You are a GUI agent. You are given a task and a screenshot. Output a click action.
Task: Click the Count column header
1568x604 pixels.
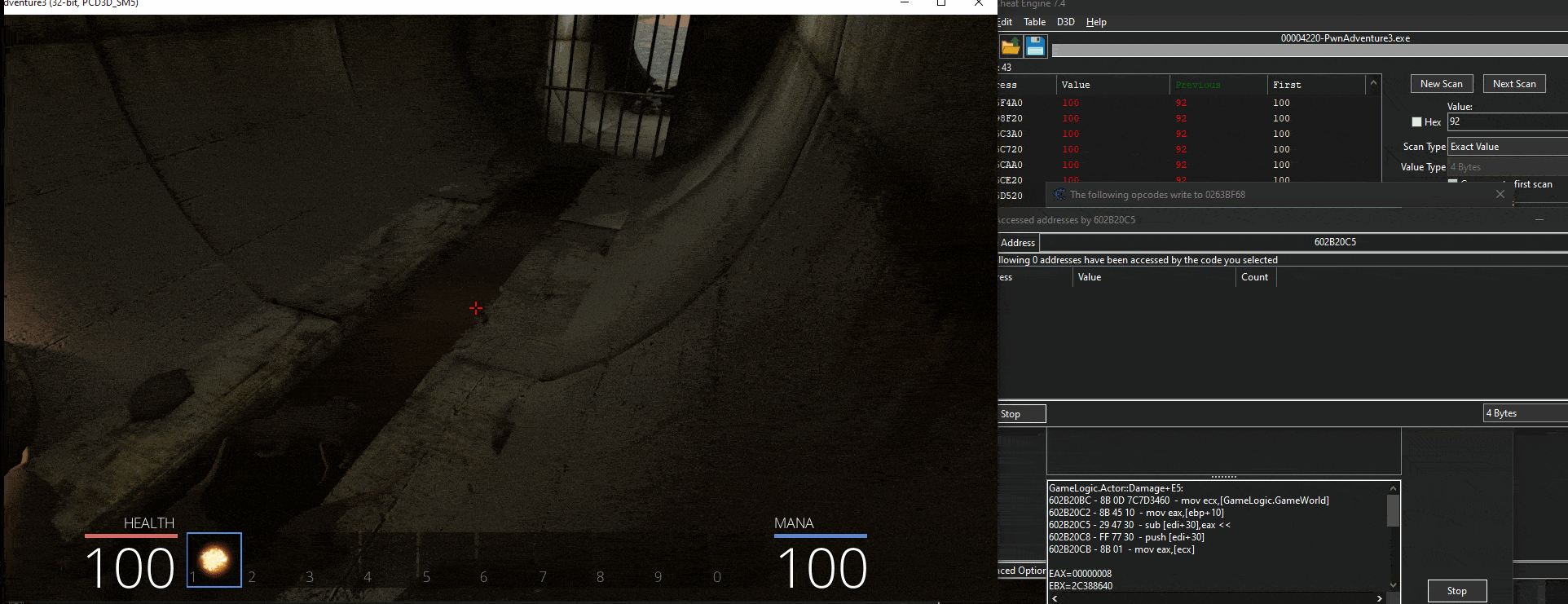[1256, 277]
